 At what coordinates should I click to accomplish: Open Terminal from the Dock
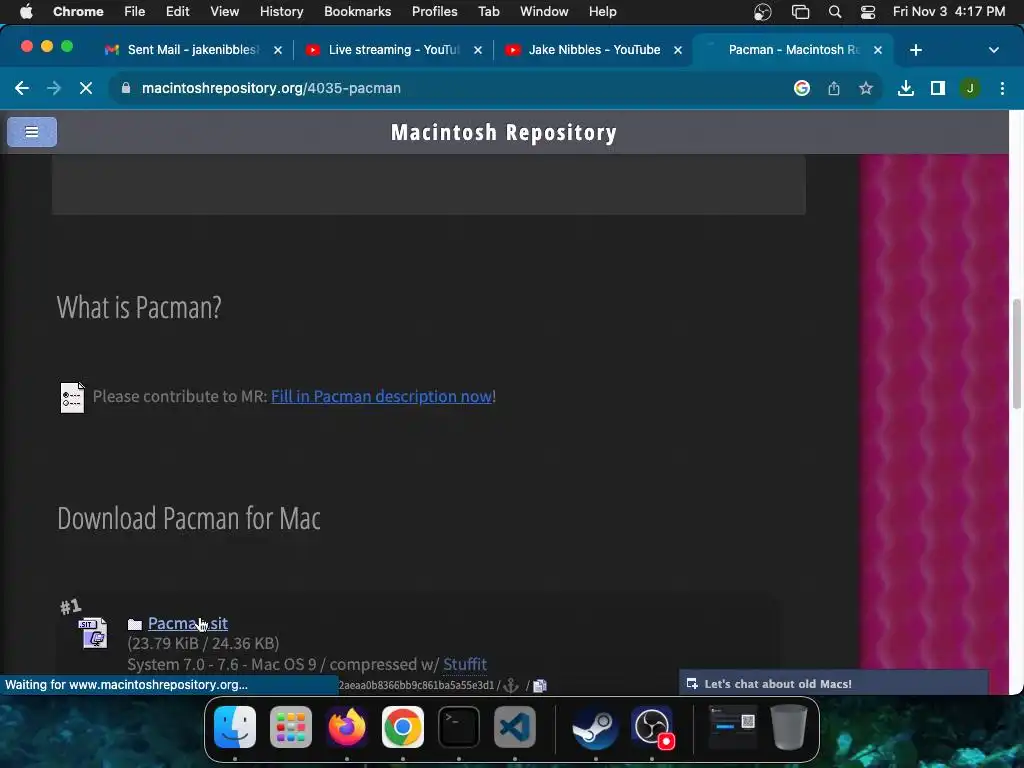coord(458,727)
